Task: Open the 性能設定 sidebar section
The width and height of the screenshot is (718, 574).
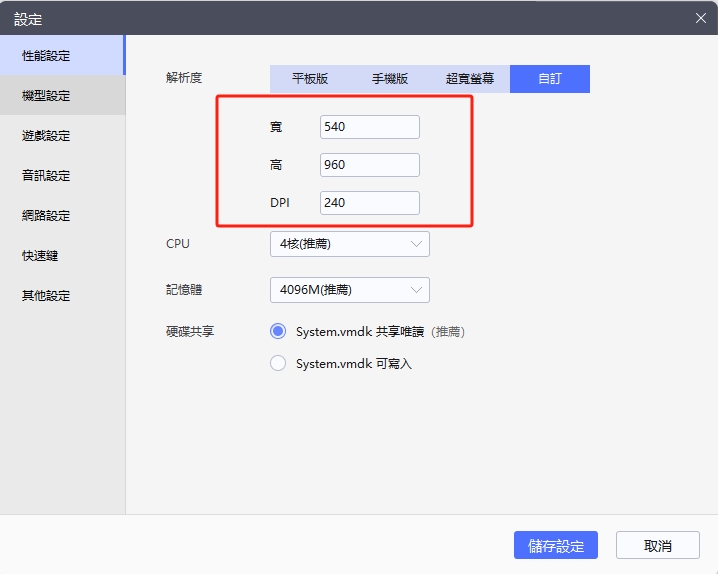Action: click(62, 55)
